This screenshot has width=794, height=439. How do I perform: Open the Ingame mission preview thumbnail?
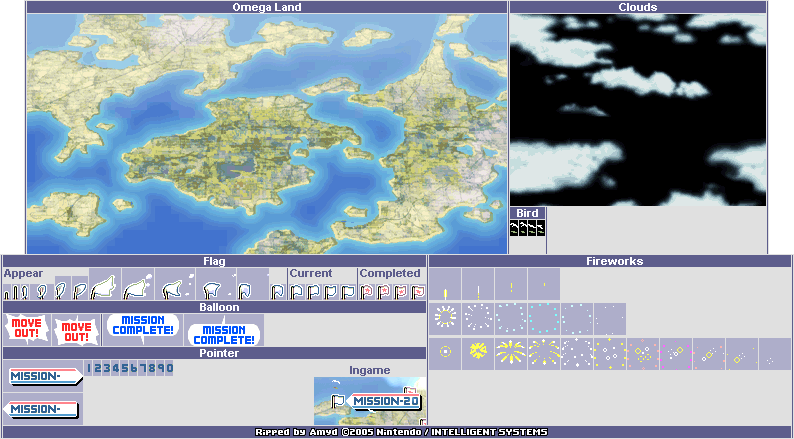[x=370, y=401]
